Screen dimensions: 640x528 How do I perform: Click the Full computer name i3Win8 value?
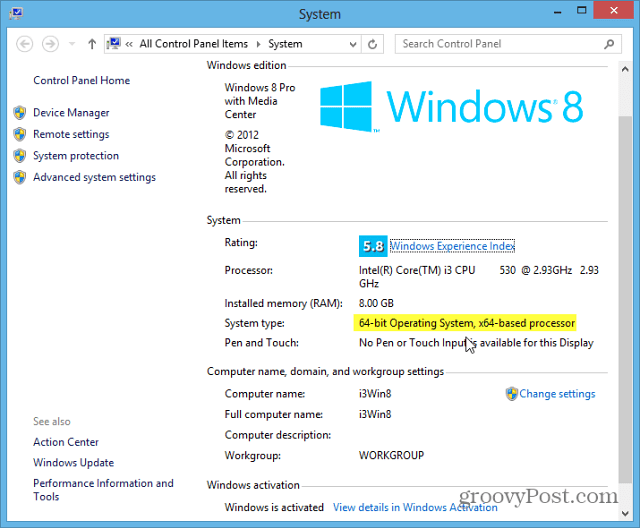pos(375,414)
